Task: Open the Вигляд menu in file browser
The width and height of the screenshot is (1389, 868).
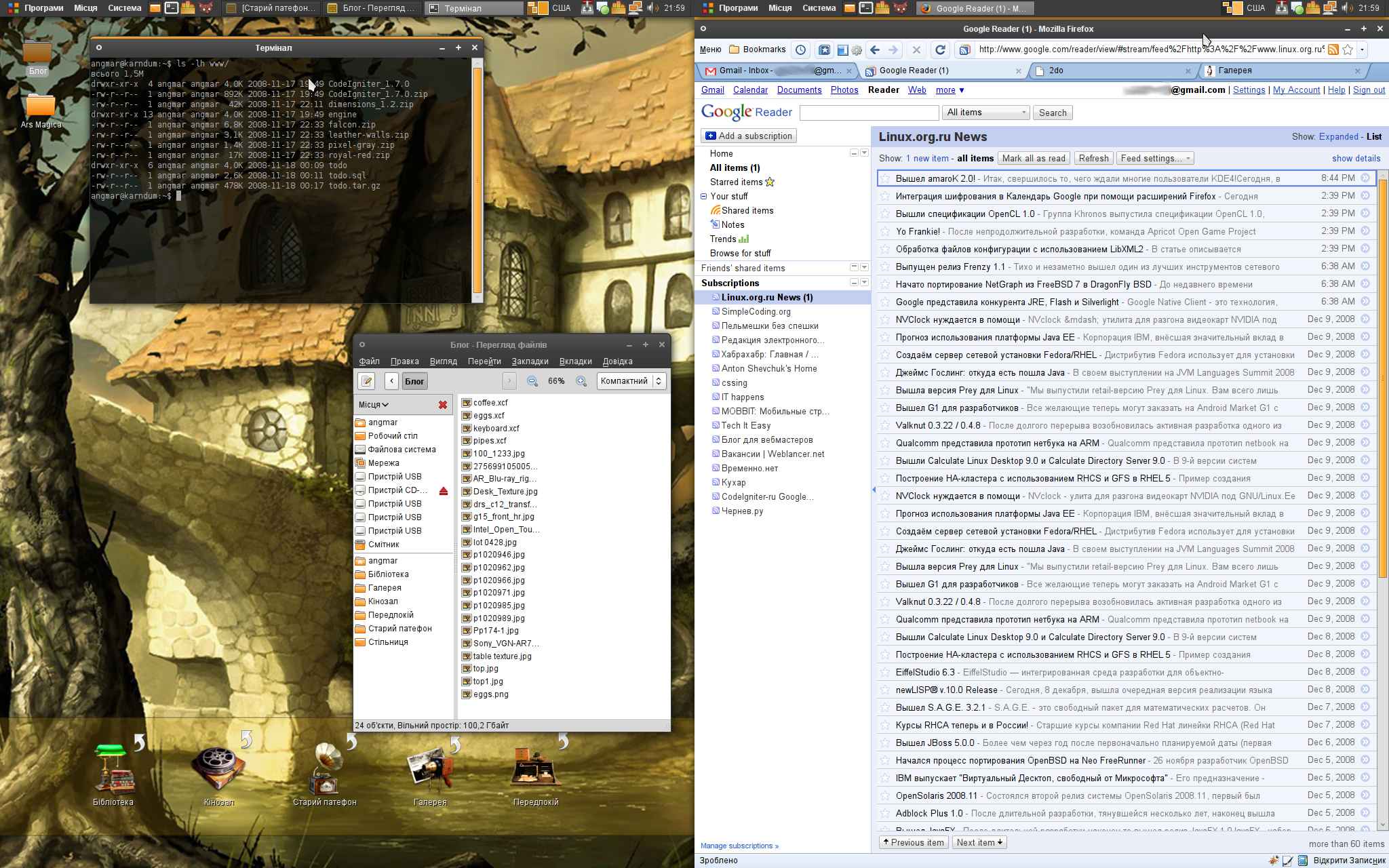Action: 443,361
